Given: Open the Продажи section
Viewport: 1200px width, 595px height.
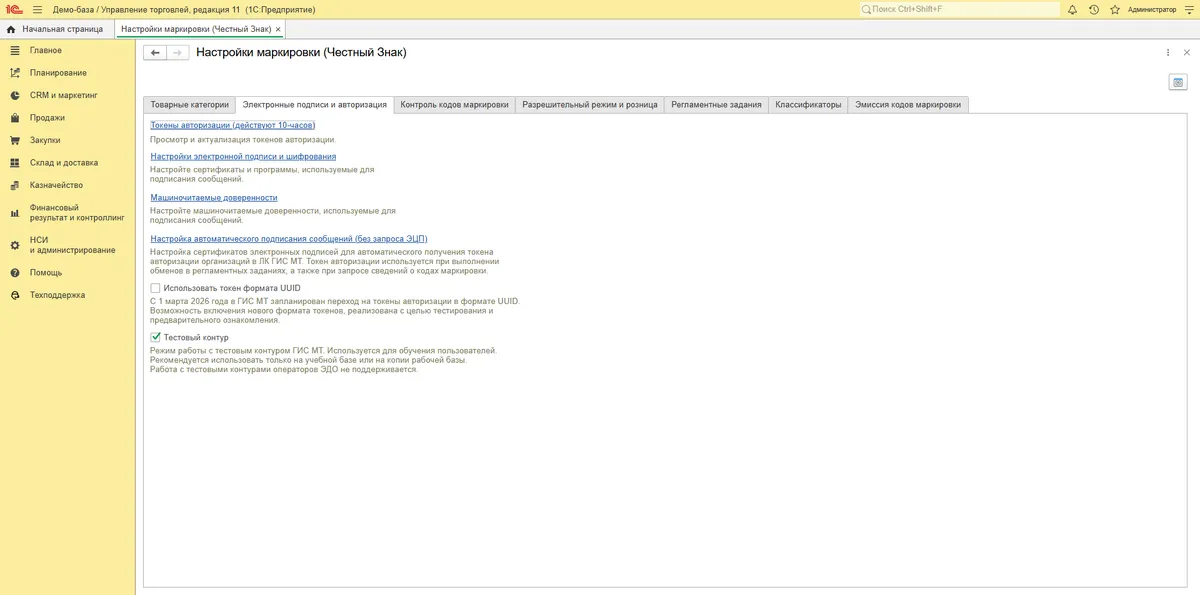Looking at the screenshot, I should tap(47, 118).
